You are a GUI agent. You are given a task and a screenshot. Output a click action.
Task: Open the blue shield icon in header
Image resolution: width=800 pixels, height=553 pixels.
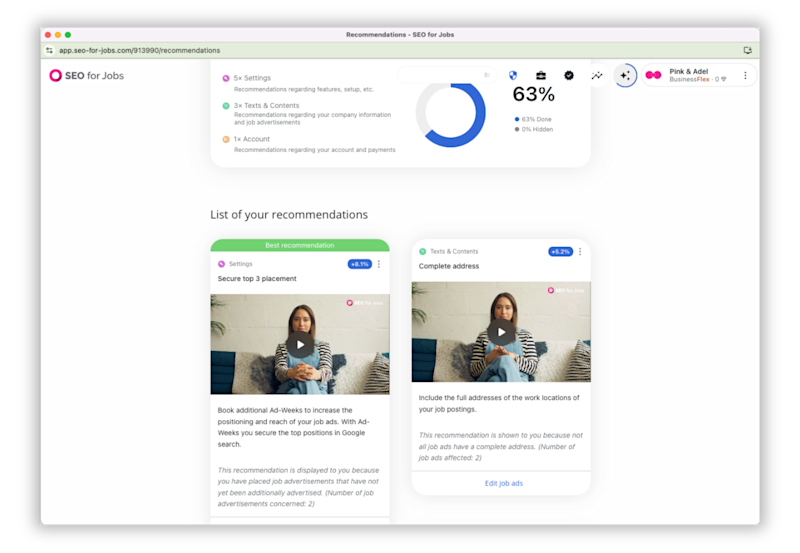pos(513,76)
